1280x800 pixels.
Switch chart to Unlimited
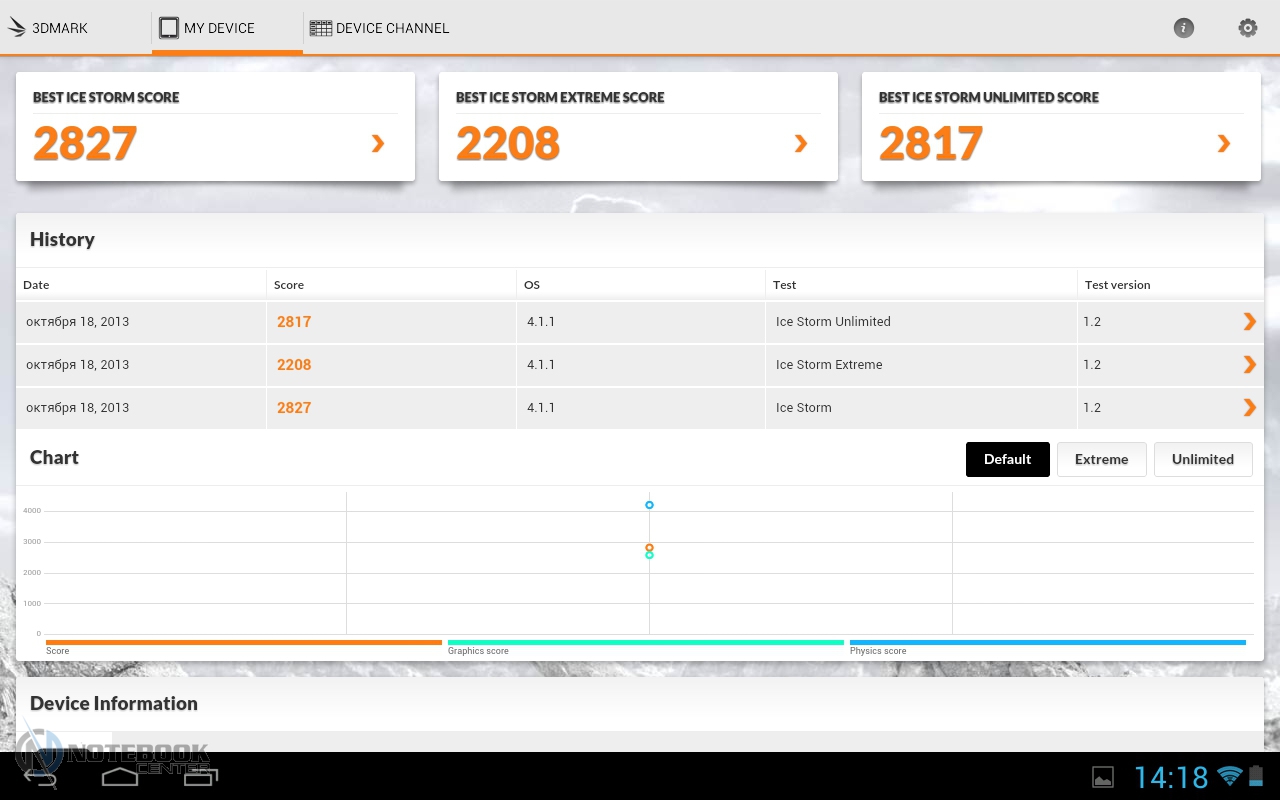1202,459
